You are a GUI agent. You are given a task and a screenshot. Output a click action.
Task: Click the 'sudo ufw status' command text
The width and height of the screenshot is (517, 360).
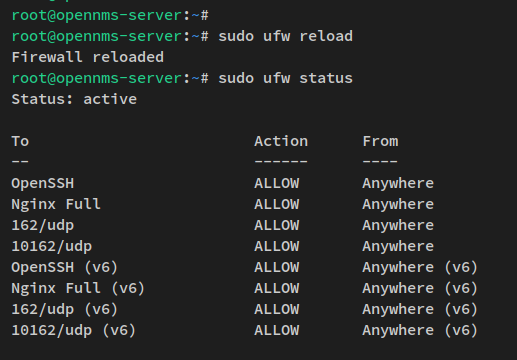pos(285,78)
